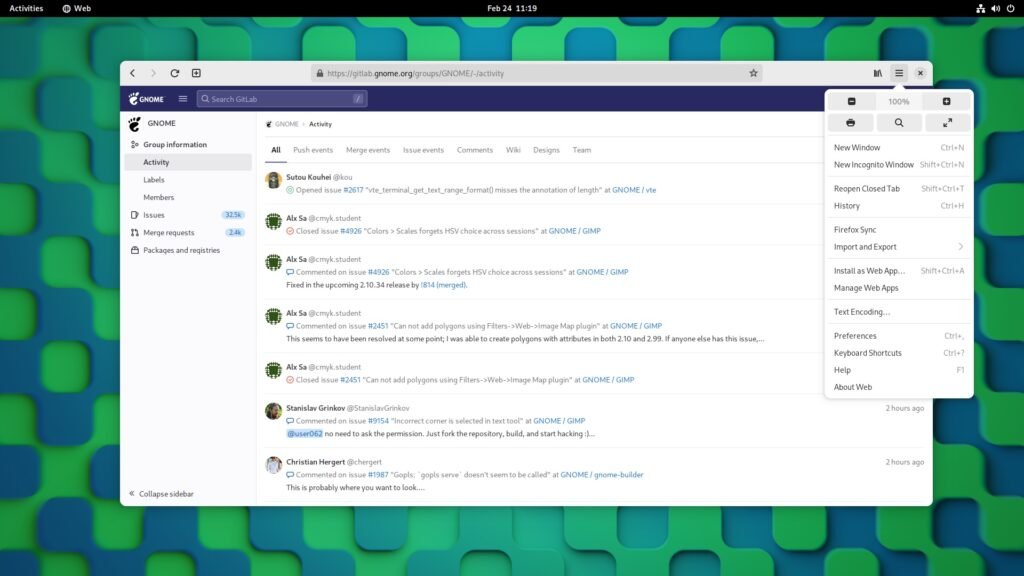This screenshot has width=1024, height=576.
Task: Click the site security lock icon
Action: 319,73
